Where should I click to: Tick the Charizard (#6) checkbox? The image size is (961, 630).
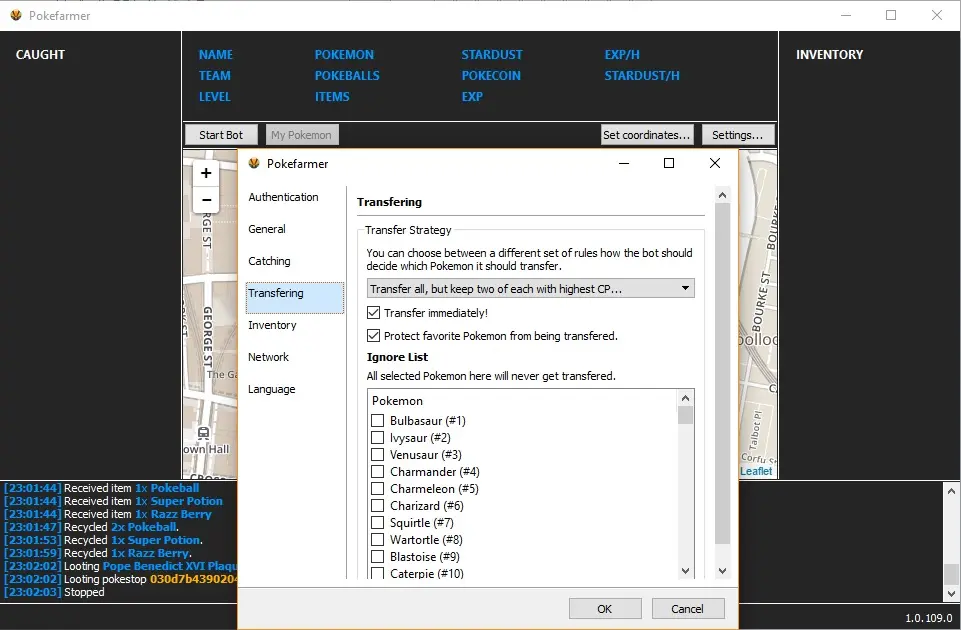(378, 506)
